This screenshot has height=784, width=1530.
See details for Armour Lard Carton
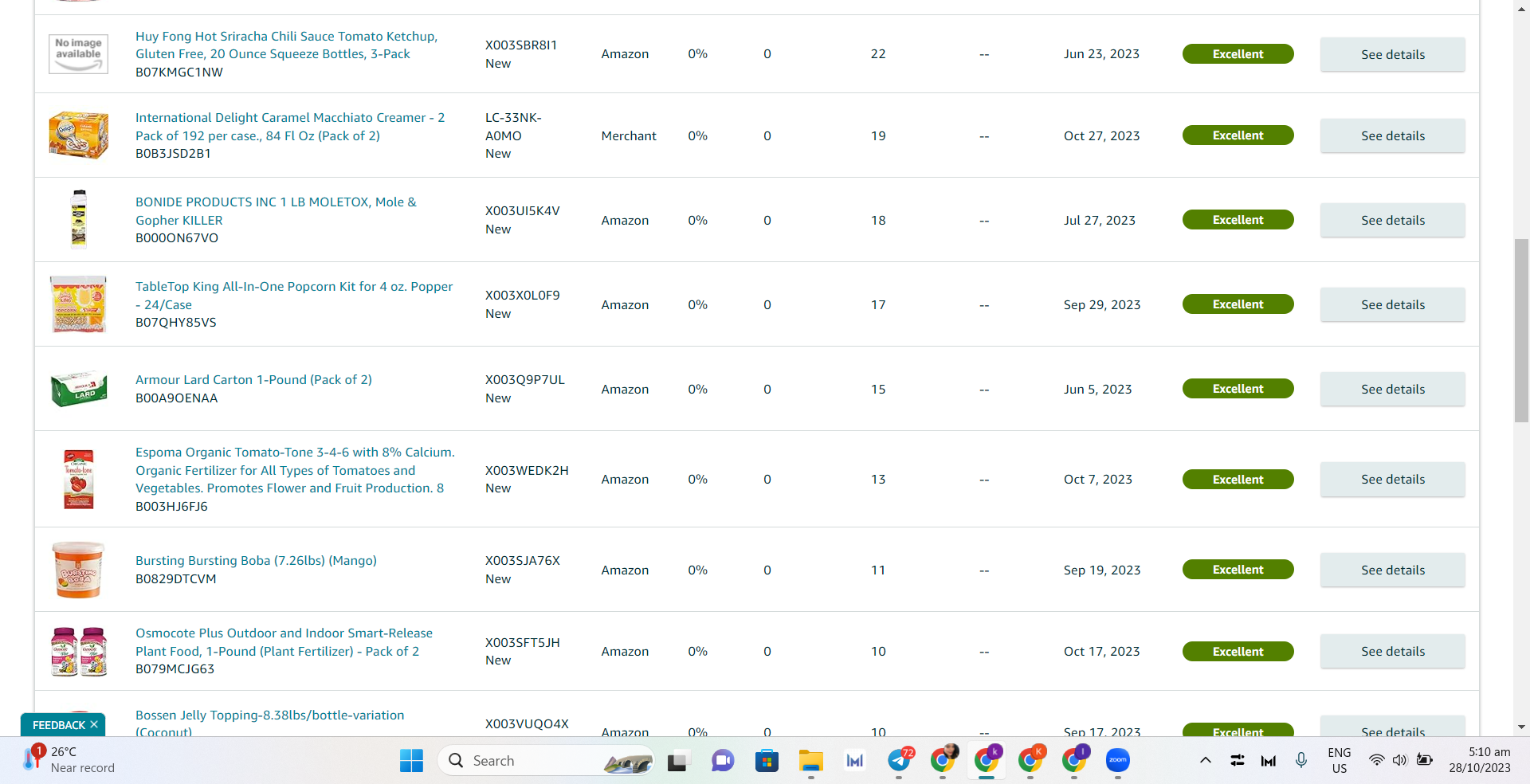click(1393, 389)
